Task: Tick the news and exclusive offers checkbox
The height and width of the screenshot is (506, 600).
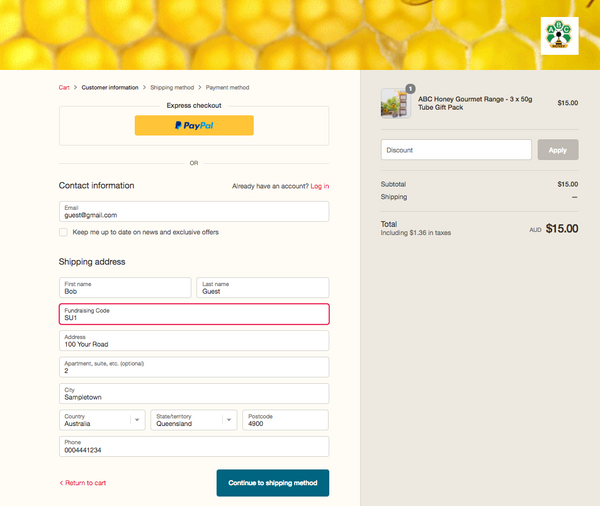Action: click(x=64, y=232)
